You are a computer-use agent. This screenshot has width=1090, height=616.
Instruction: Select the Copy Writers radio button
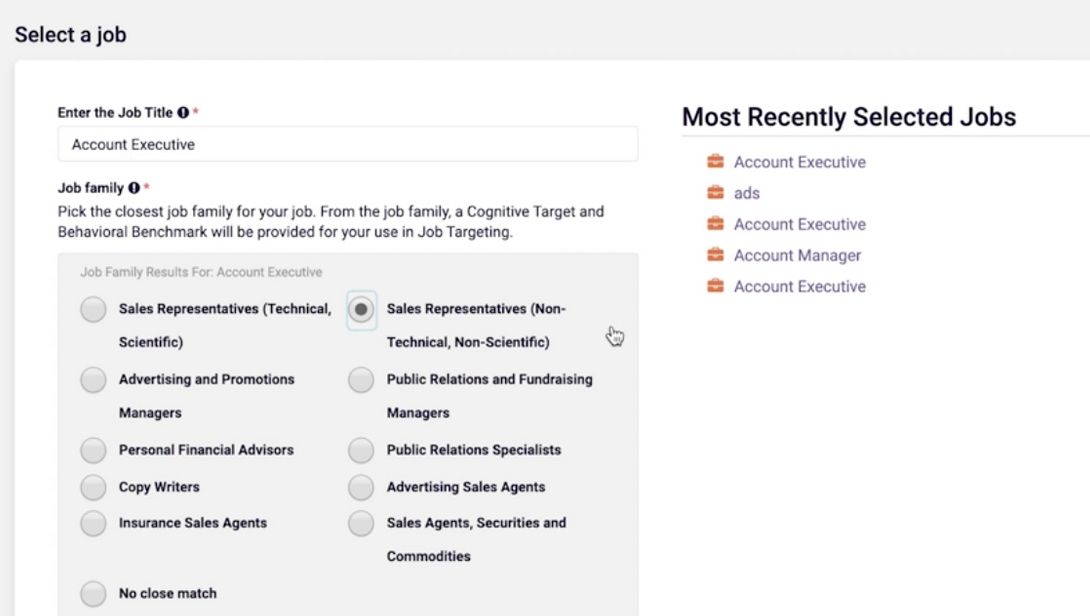click(x=94, y=487)
